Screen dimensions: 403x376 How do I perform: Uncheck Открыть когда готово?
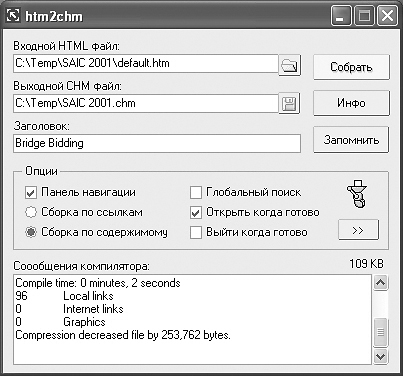click(196, 213)
